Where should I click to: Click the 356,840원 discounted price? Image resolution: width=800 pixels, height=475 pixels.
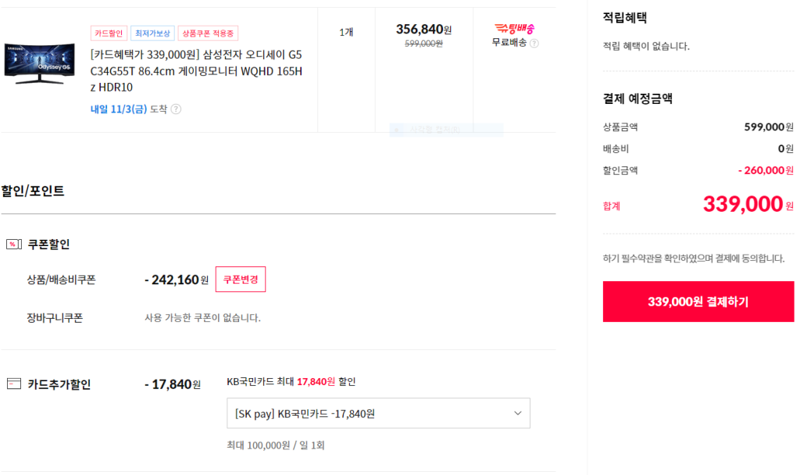click(x=423, y=30)
